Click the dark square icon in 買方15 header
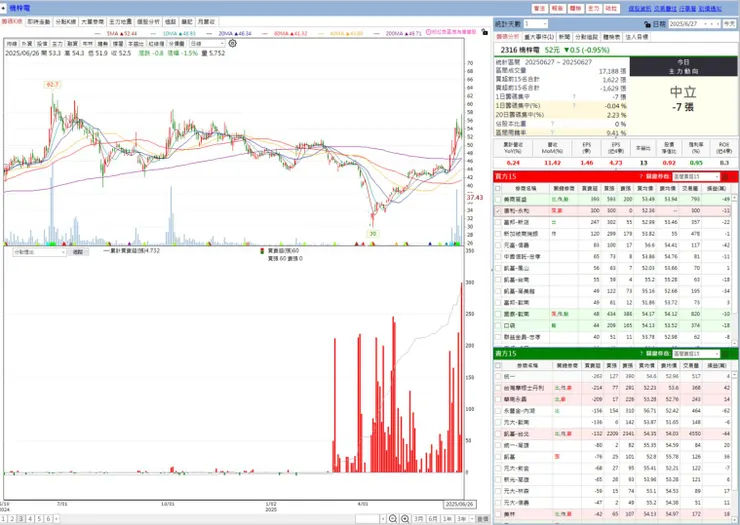Screen dimensions: 740x525 726,177
